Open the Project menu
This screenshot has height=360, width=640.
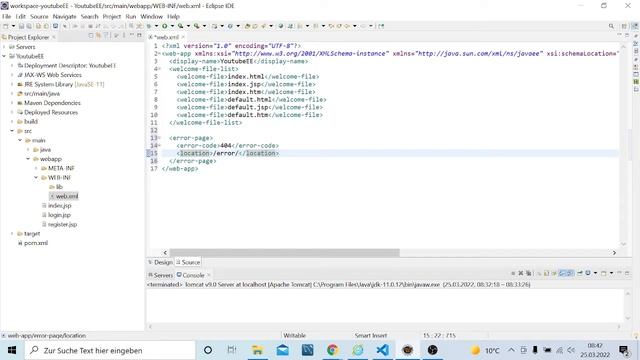tap(111, 16)
